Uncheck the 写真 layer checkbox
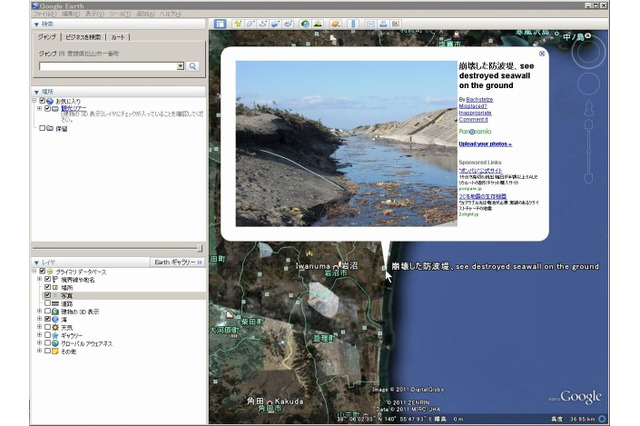 pos(47,296)
